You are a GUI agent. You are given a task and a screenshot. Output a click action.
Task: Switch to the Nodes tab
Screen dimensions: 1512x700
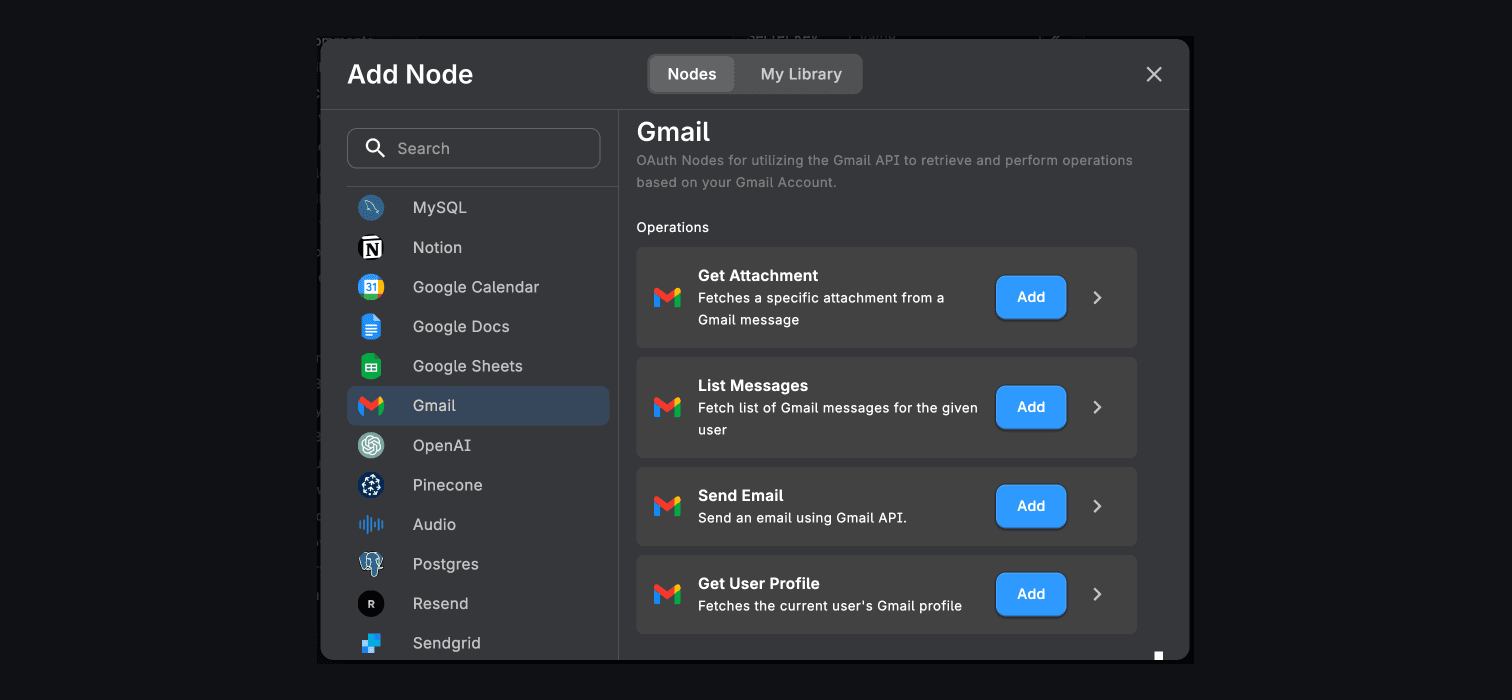pyautogui.click(x=692, y=74)
